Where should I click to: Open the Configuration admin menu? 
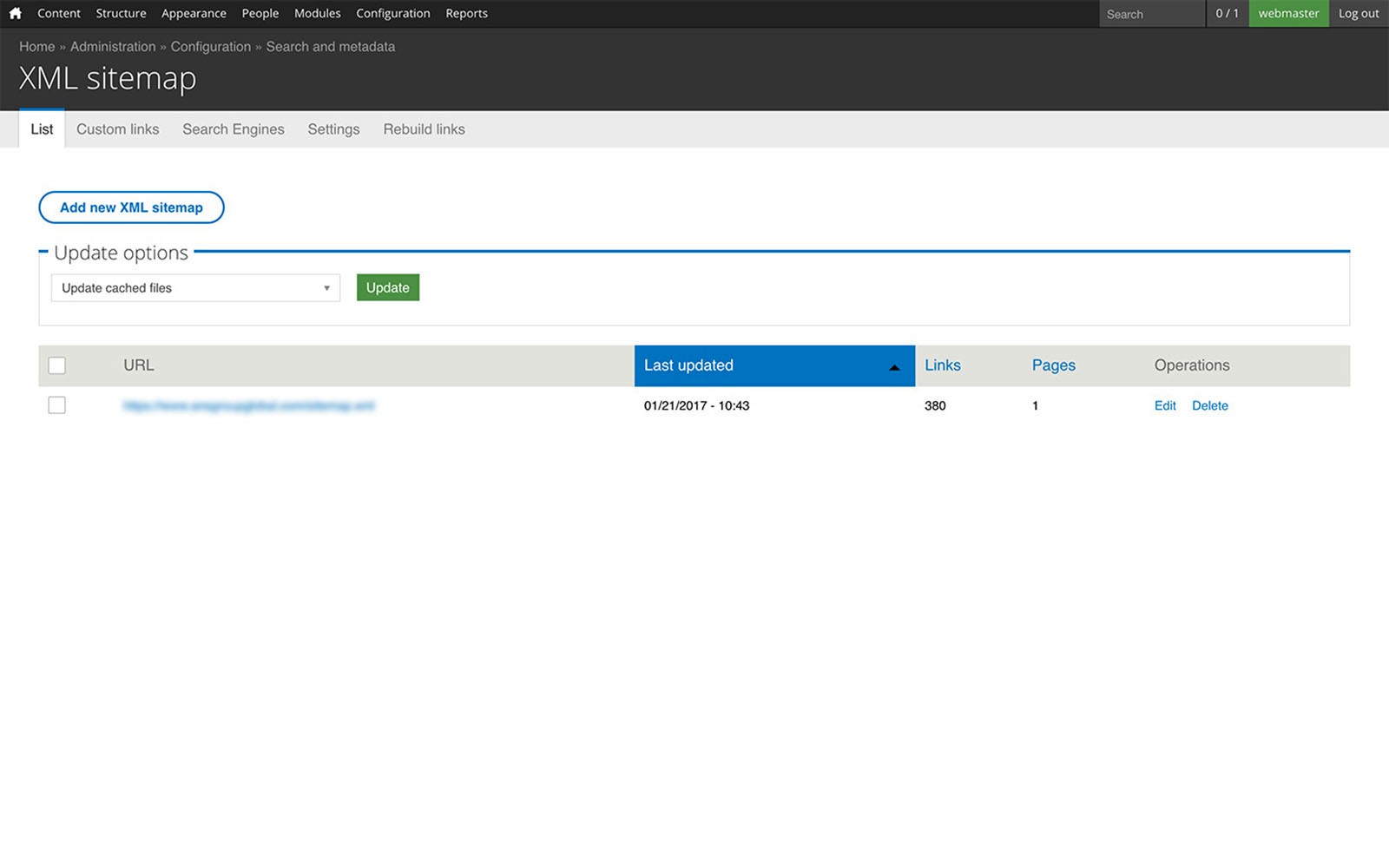[x=393, y=13]
